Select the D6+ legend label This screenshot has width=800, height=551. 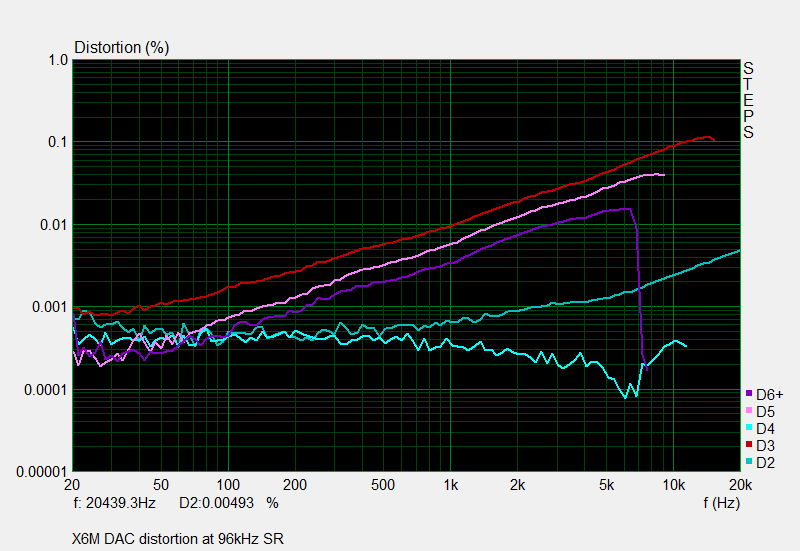pos(769,395)
